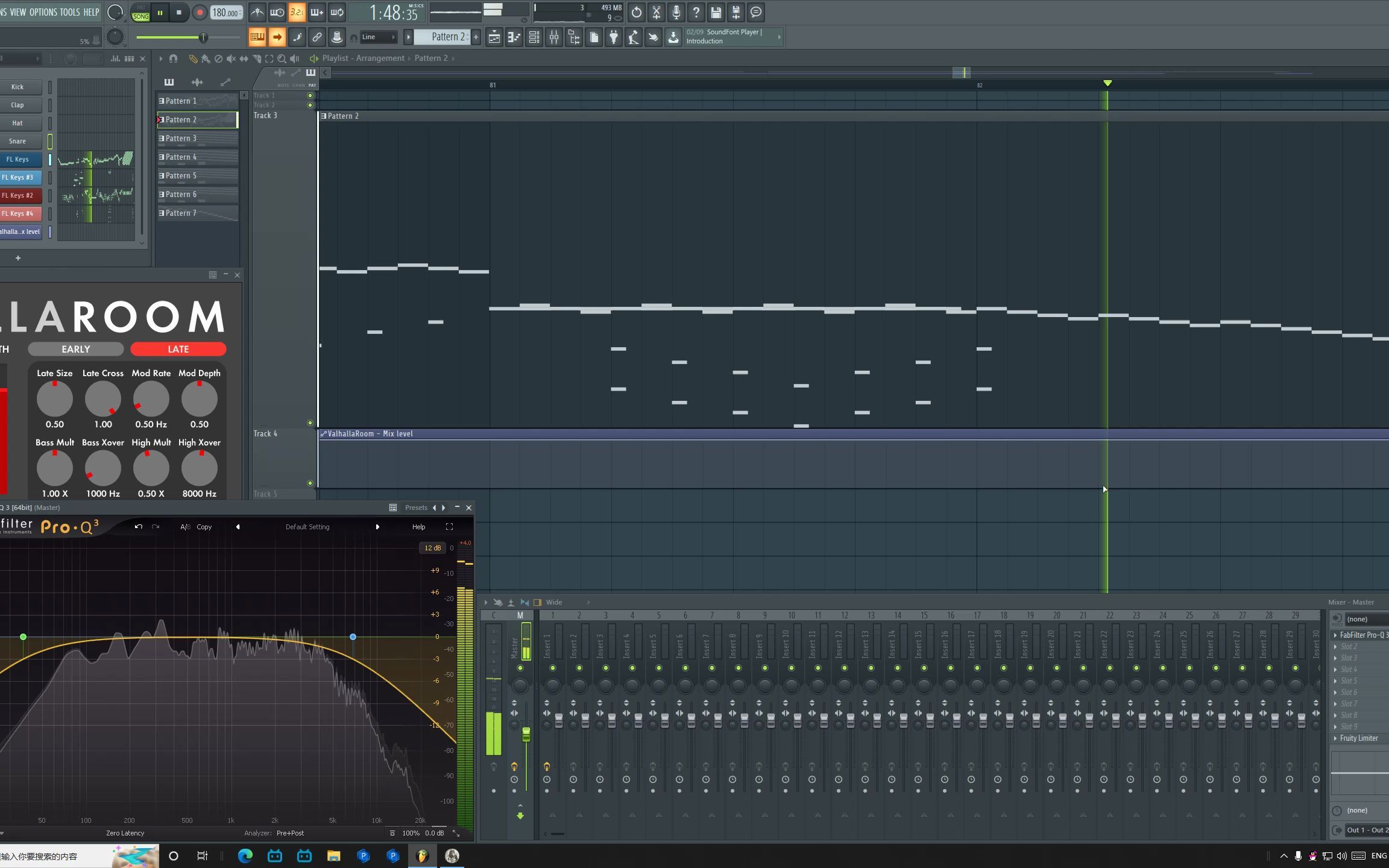1389x868 pixels.
Task: Open the VIEW menu
Action: coord(17,12)
